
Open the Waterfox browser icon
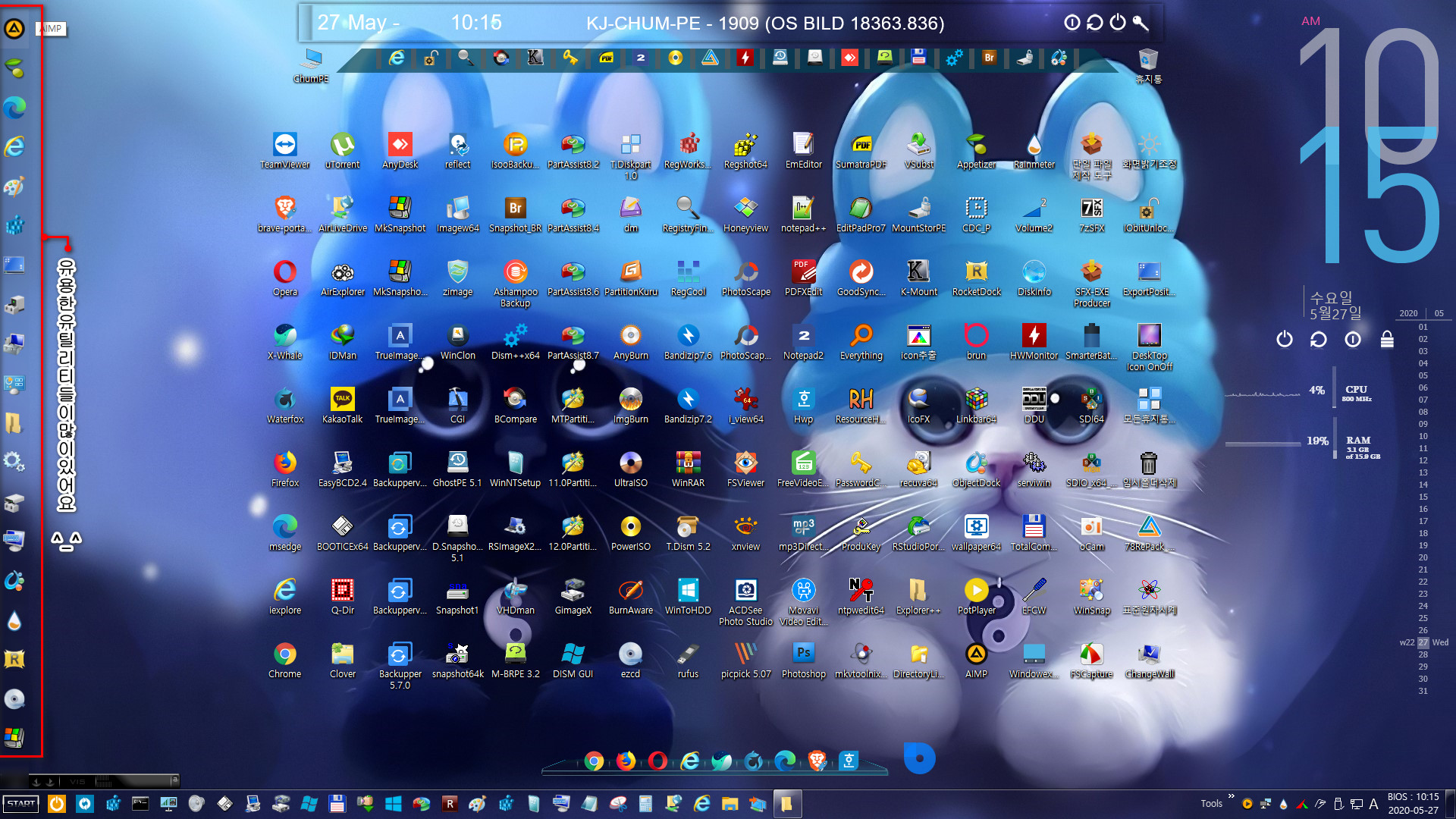pos(285,405)
